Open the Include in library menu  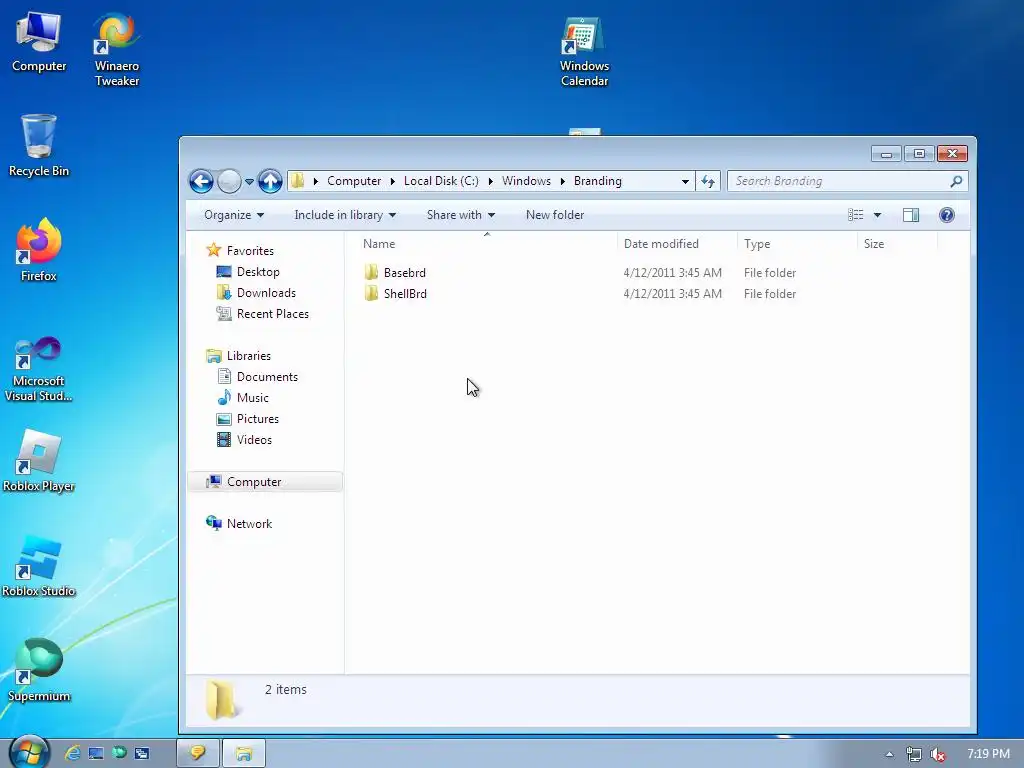[345, 215]
